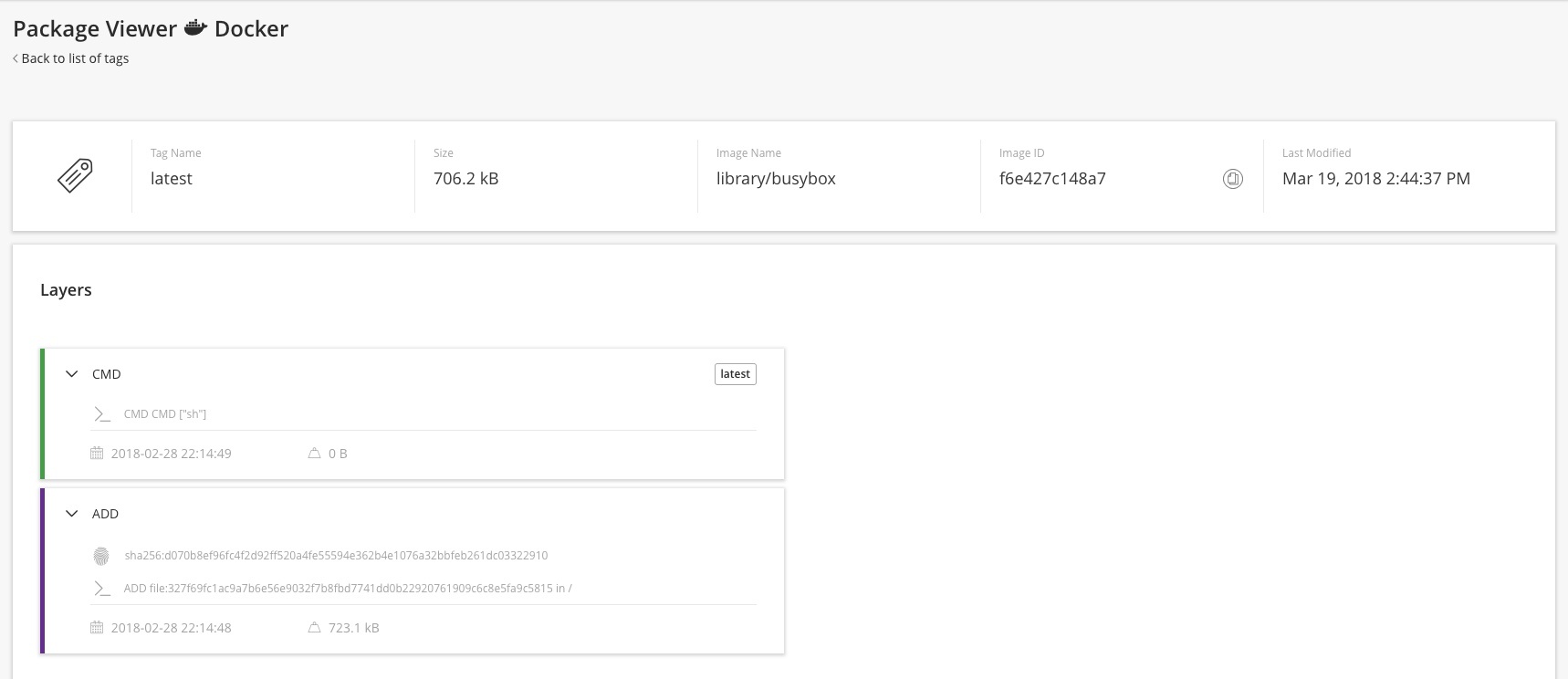The width and height of the screenshot is (1568, 679).
Task: Click the ADD layer calendar icon
Action: coord(97,628)
